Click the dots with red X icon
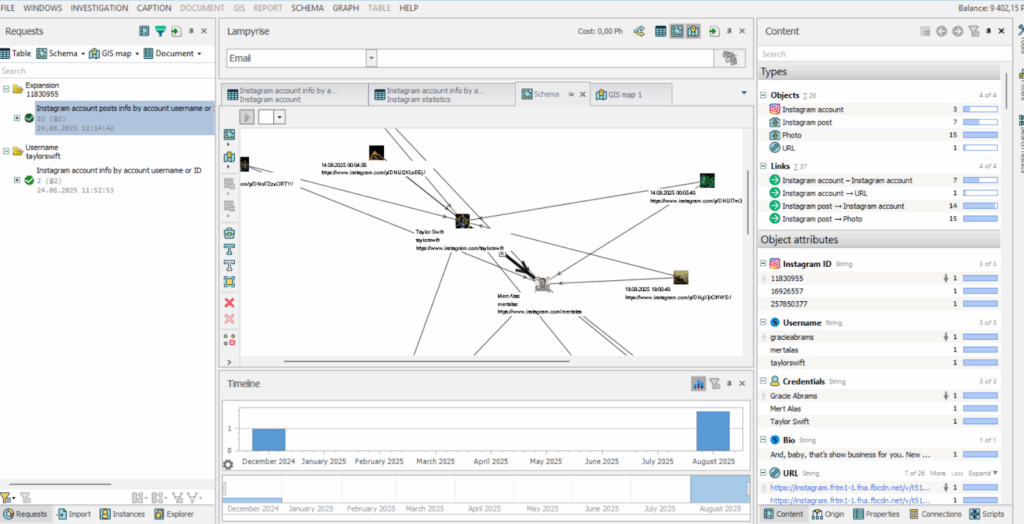The height and width of the screenshot is (524, 1024). (x=229, y=340)
